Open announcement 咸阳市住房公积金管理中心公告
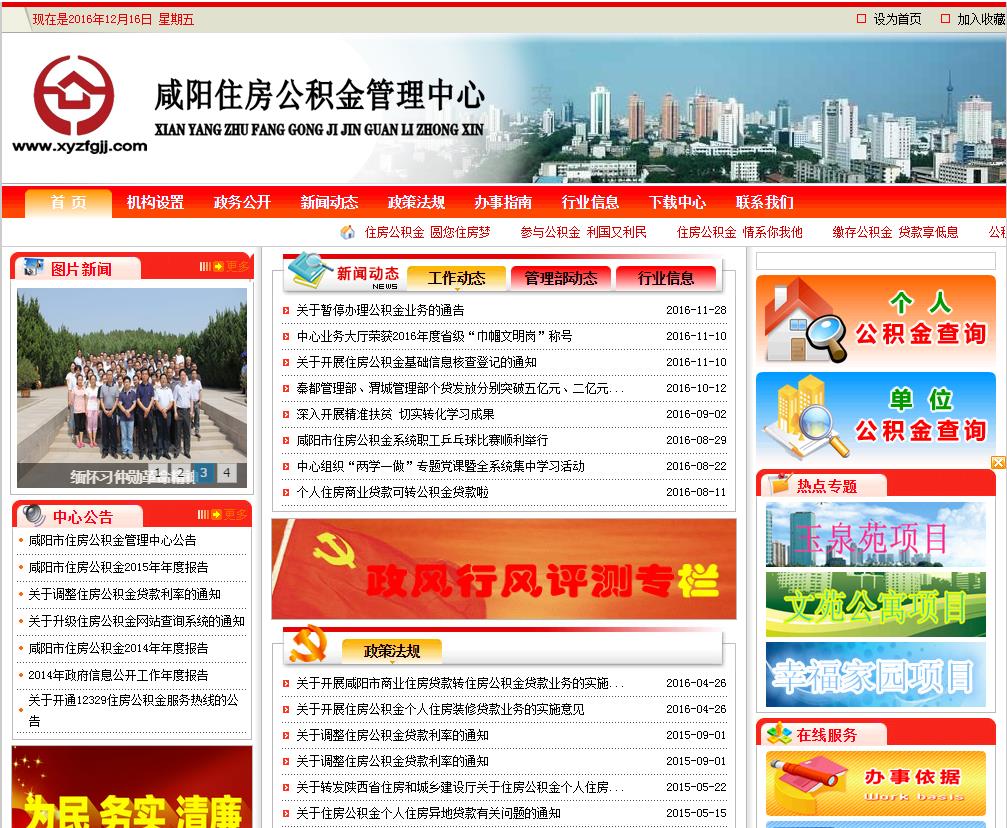This screenshot has width=1007, height=828. 112,540
